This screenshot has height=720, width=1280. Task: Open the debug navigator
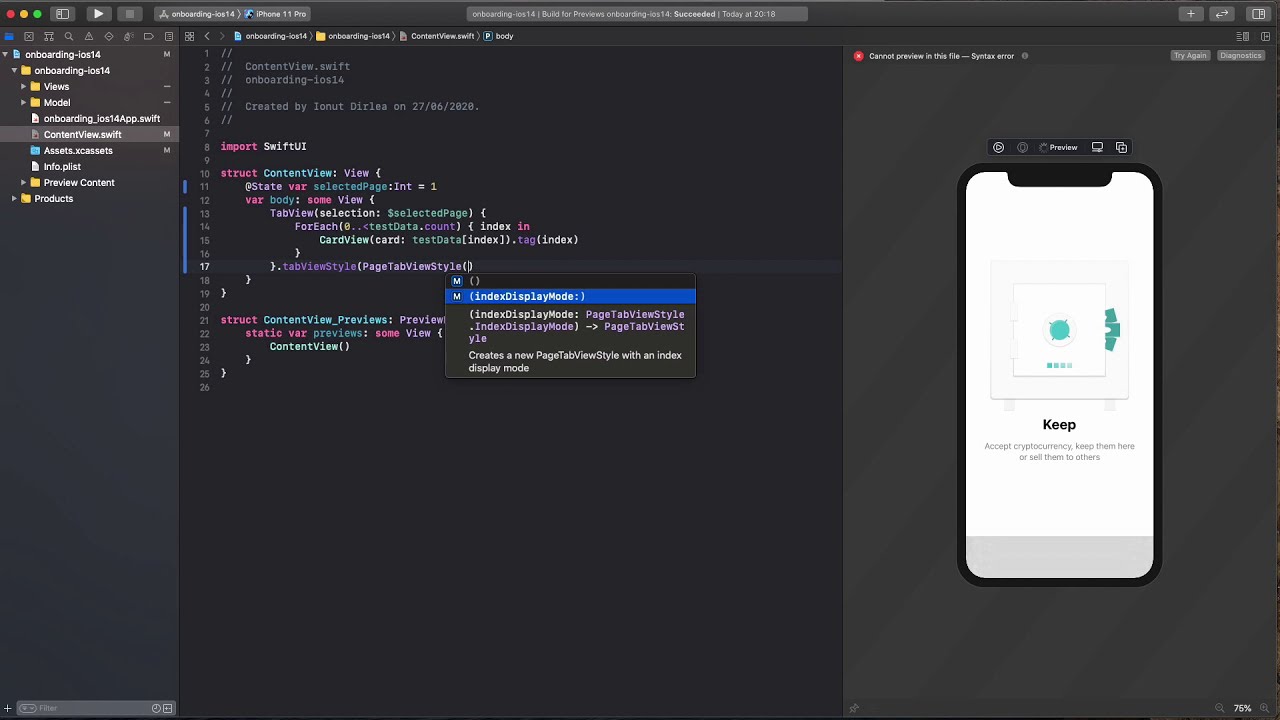(129, 36)
